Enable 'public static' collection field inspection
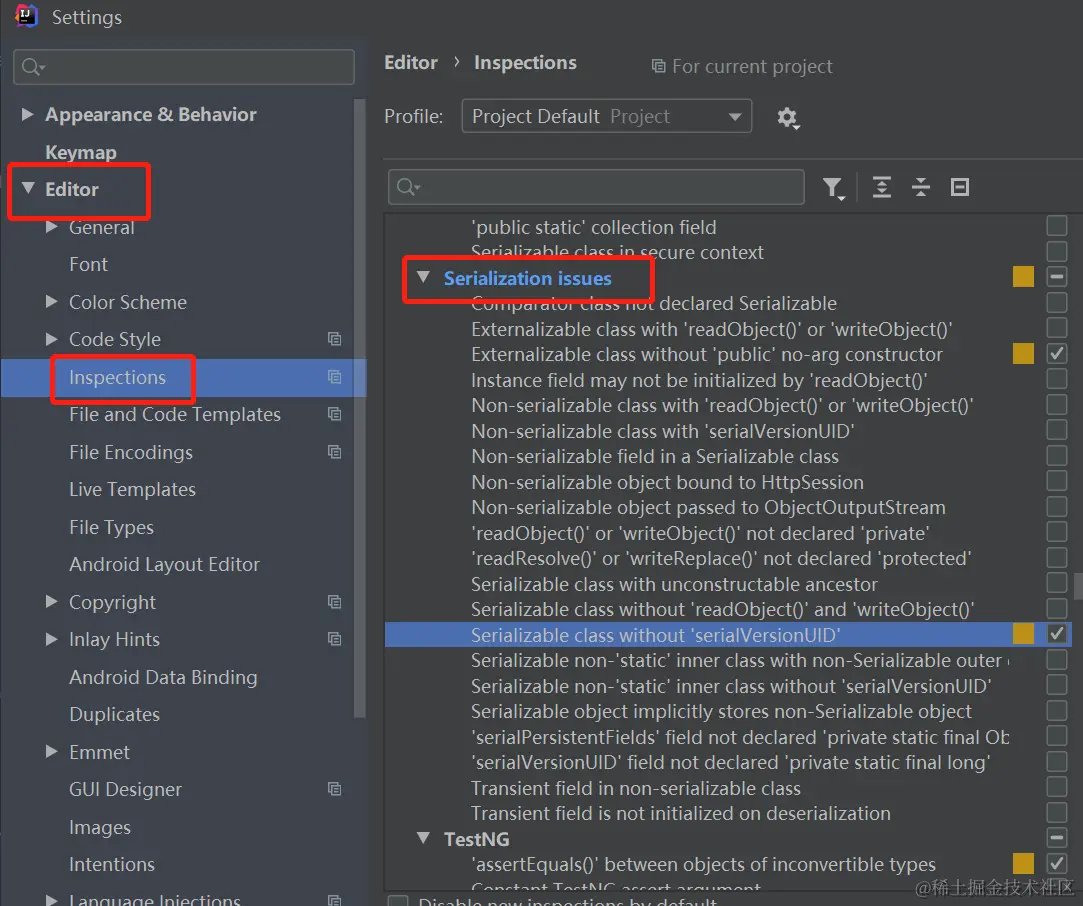1083x906 pixels. pos(1057,226)
